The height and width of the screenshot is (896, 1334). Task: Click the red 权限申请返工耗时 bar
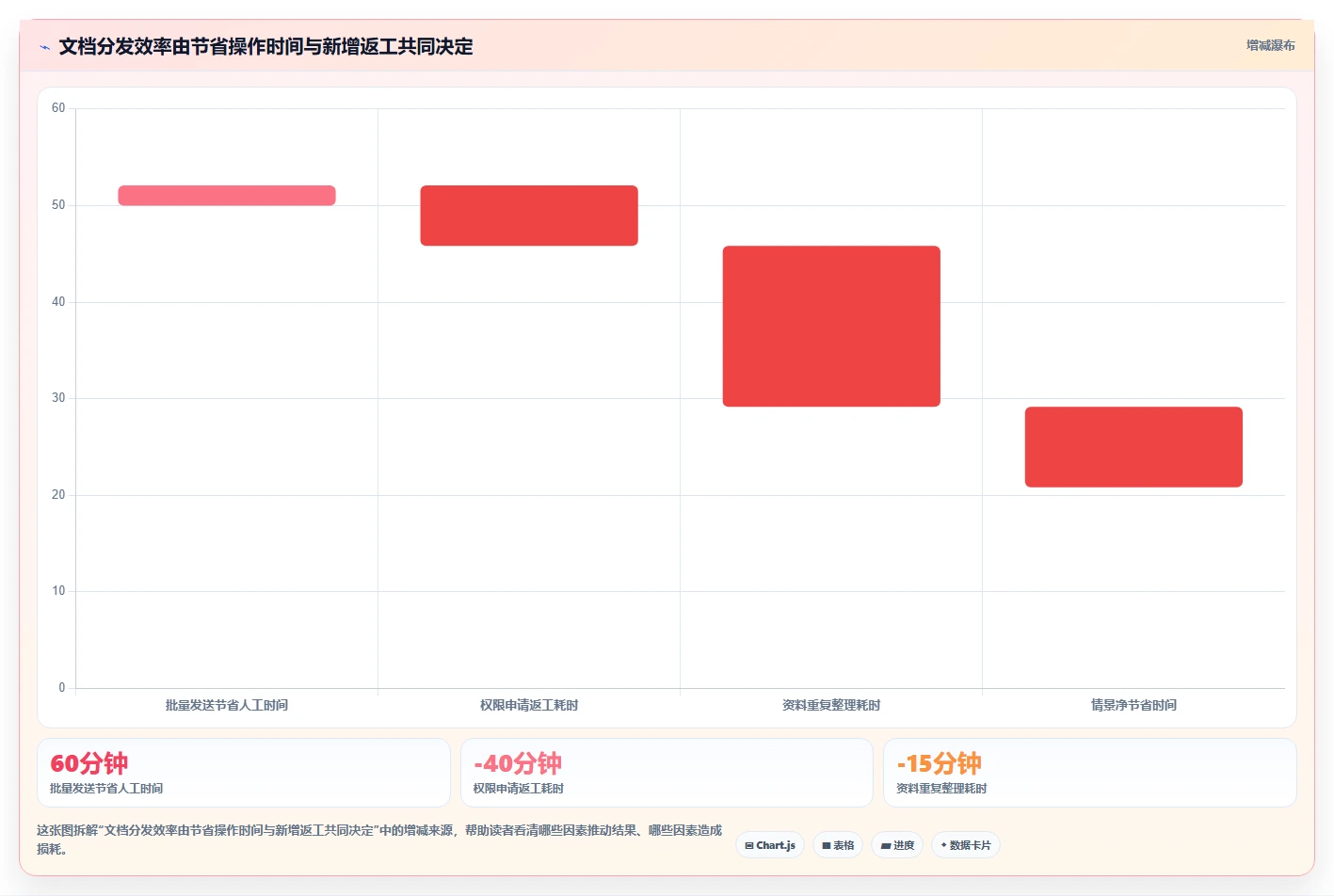(x=529, y=216)
